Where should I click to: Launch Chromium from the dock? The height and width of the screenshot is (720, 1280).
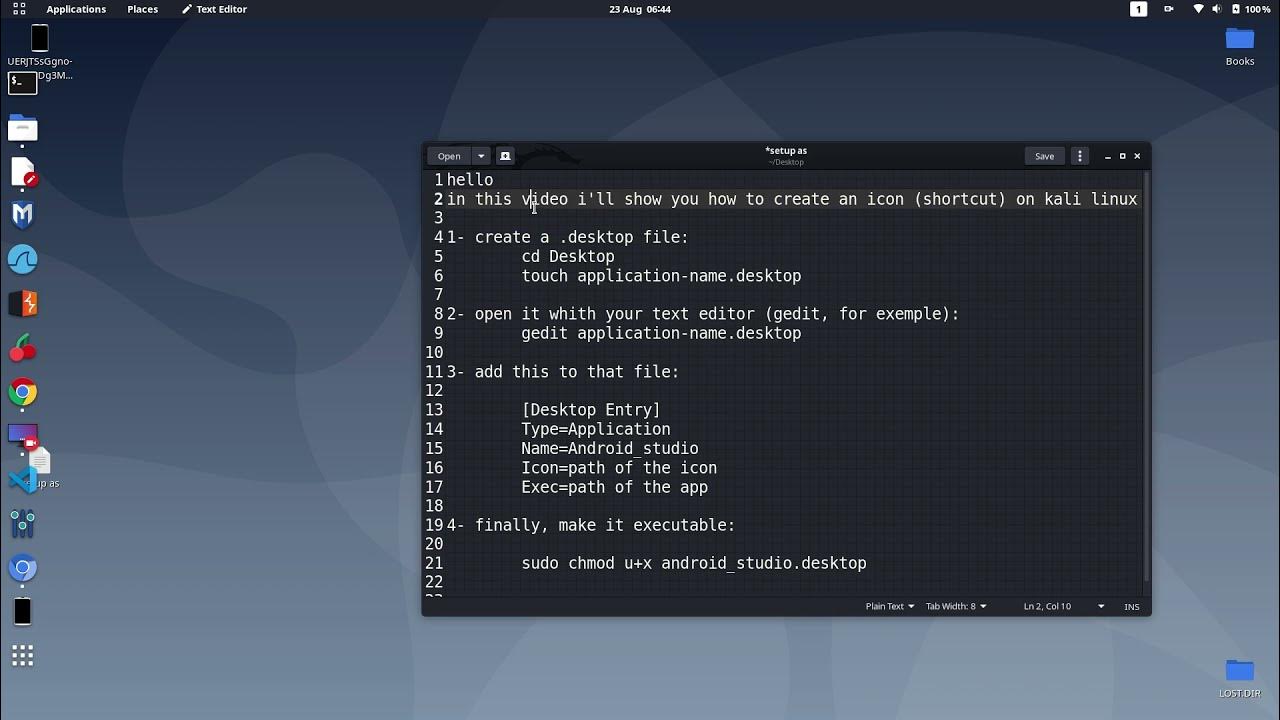[x=22, y=568]
